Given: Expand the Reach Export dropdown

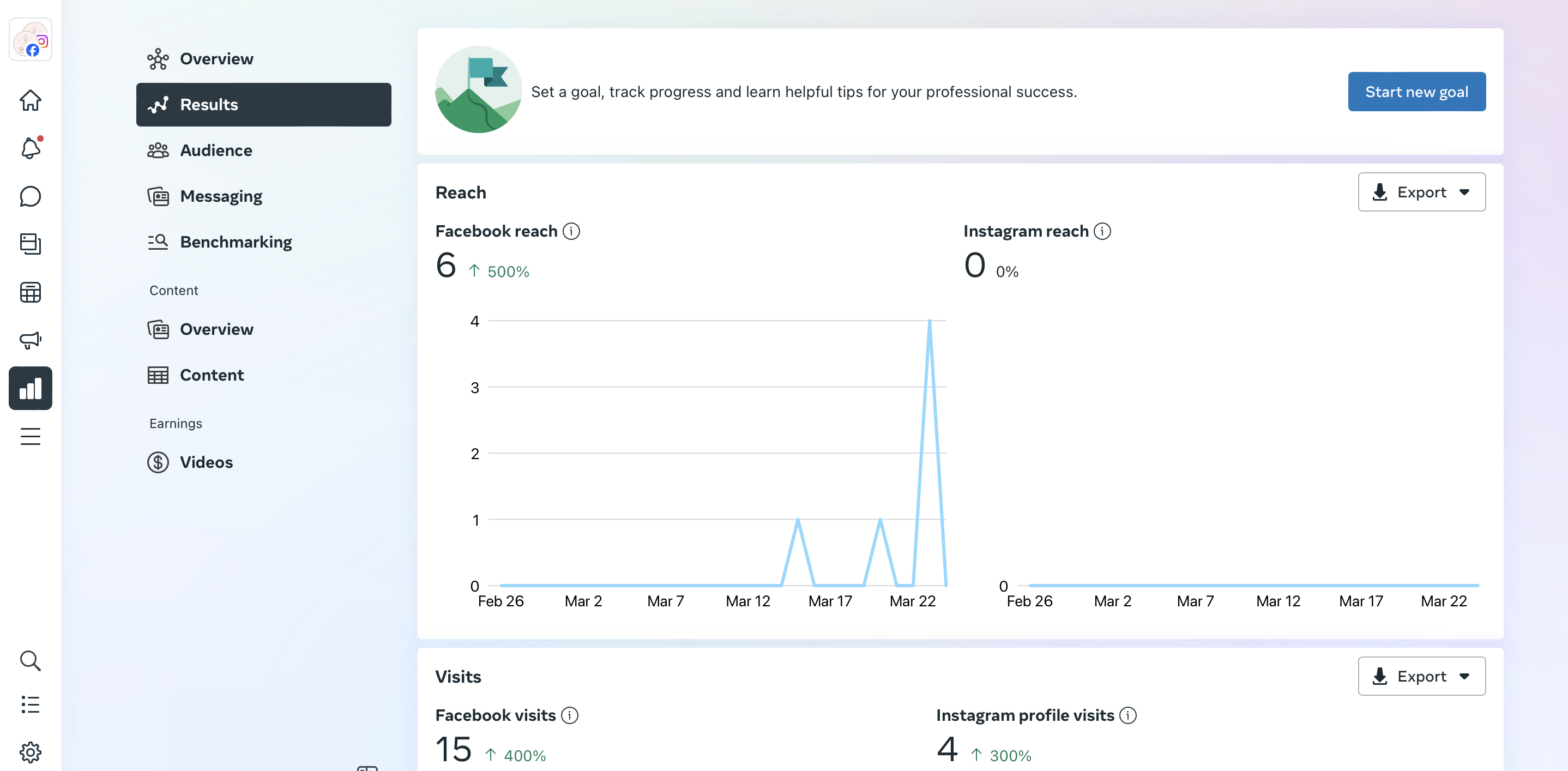Looking at the screenshot, I should 1421,192.
